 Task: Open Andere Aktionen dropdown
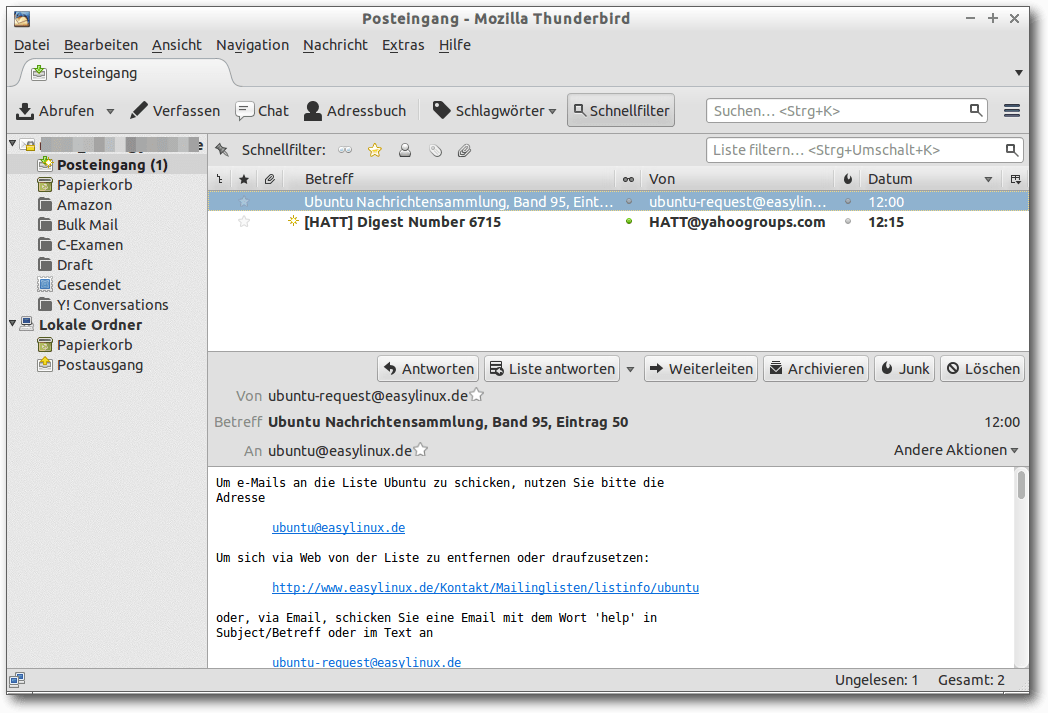(956, 450)
